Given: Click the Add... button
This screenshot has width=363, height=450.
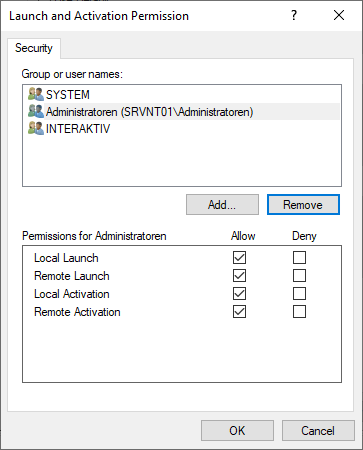Looking at the screenshot, I should [x=222, y=205].
